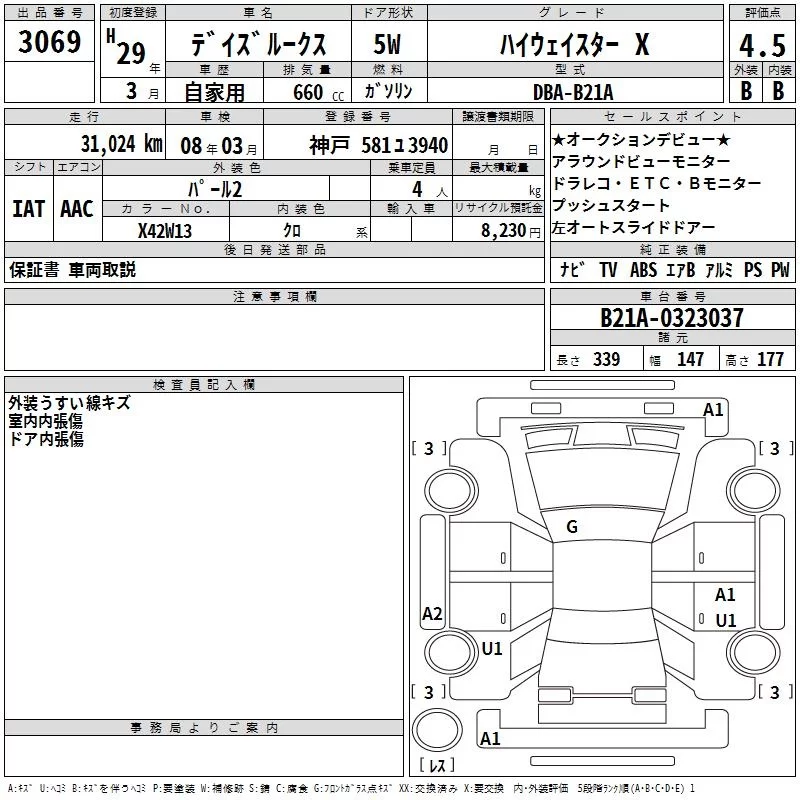Click chassis number B21A-0323037

coord(672,318)
